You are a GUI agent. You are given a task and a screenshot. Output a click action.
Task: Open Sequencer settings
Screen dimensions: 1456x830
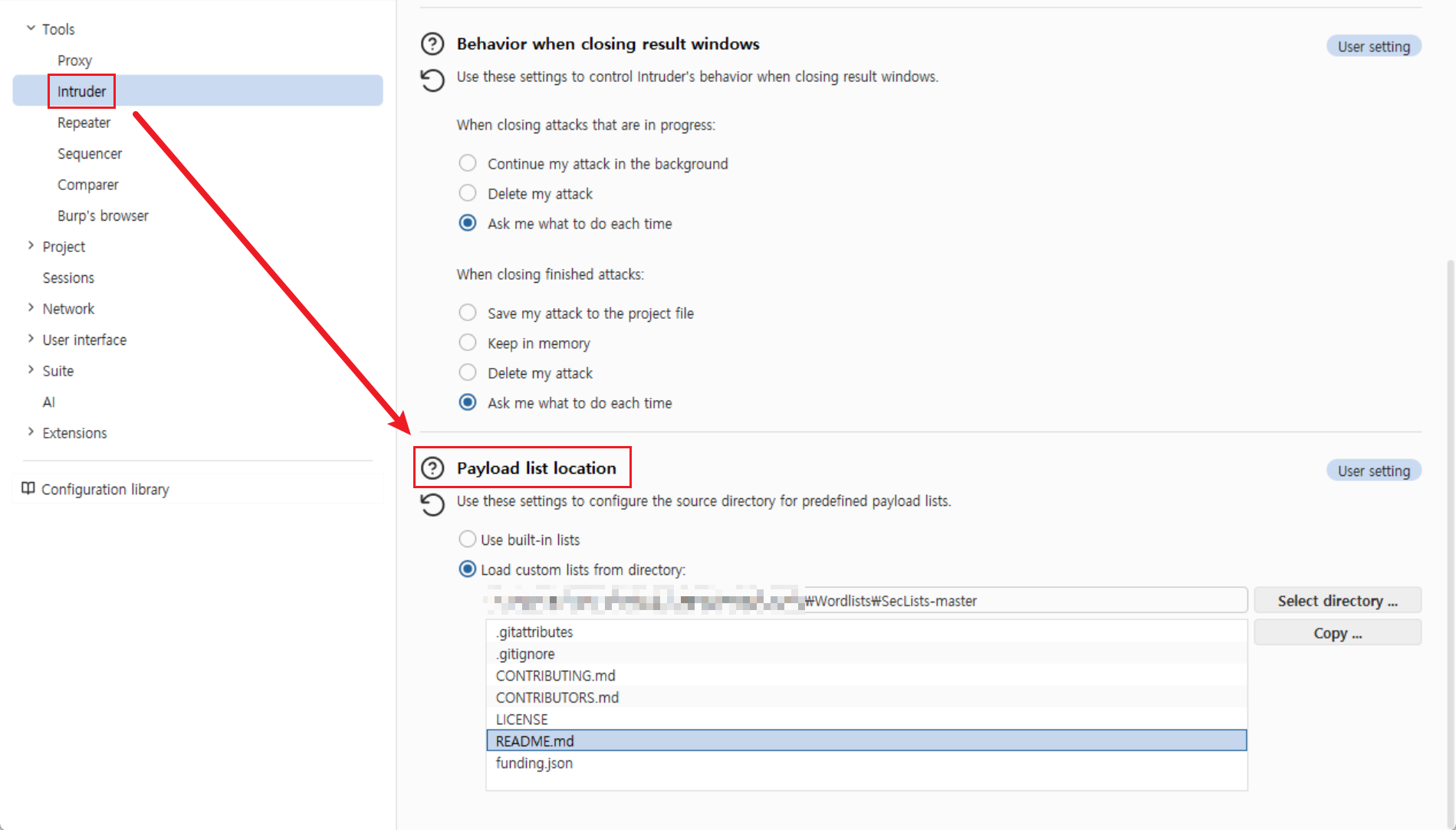click(90, 153)
